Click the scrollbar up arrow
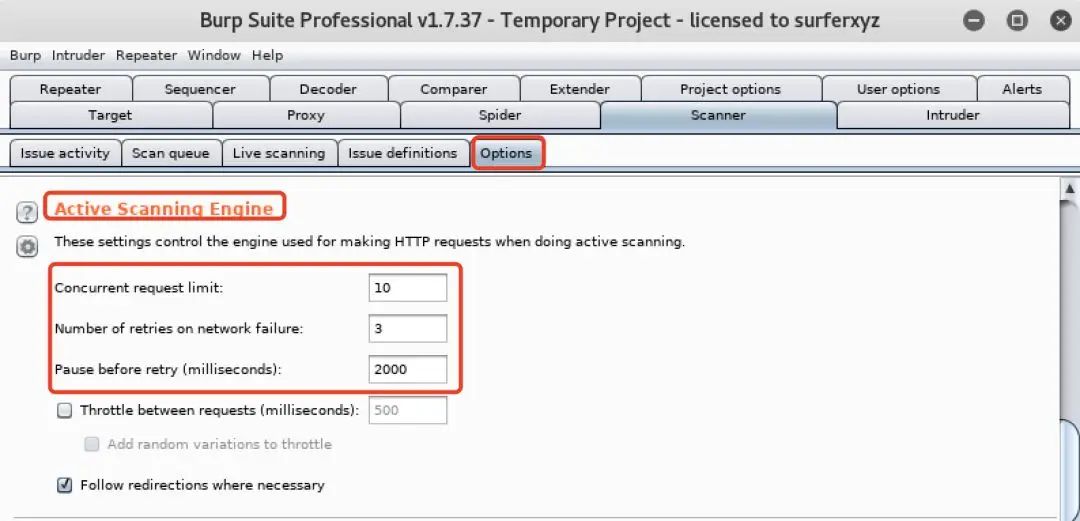 1069,188
